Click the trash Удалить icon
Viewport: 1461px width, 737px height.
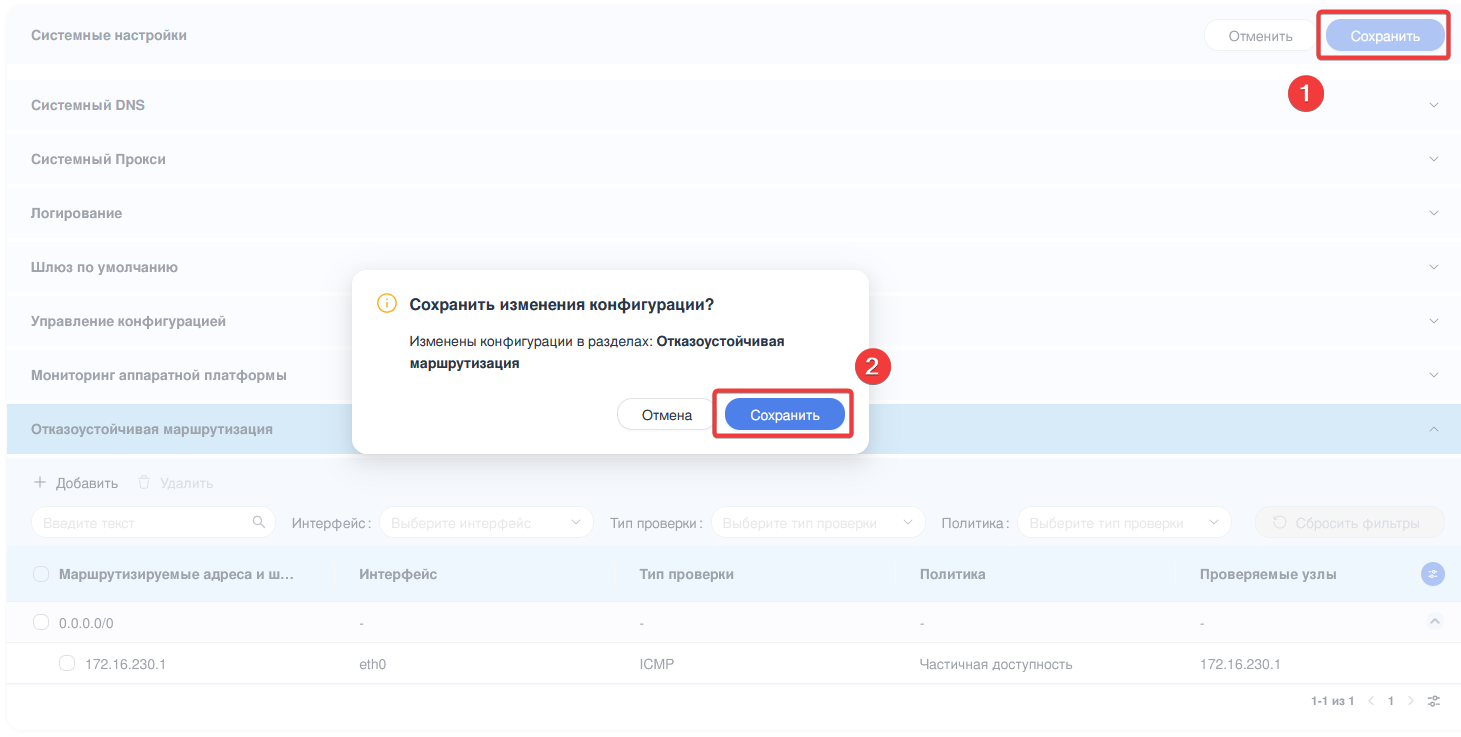pyautogui.click(x=144, y=483)
